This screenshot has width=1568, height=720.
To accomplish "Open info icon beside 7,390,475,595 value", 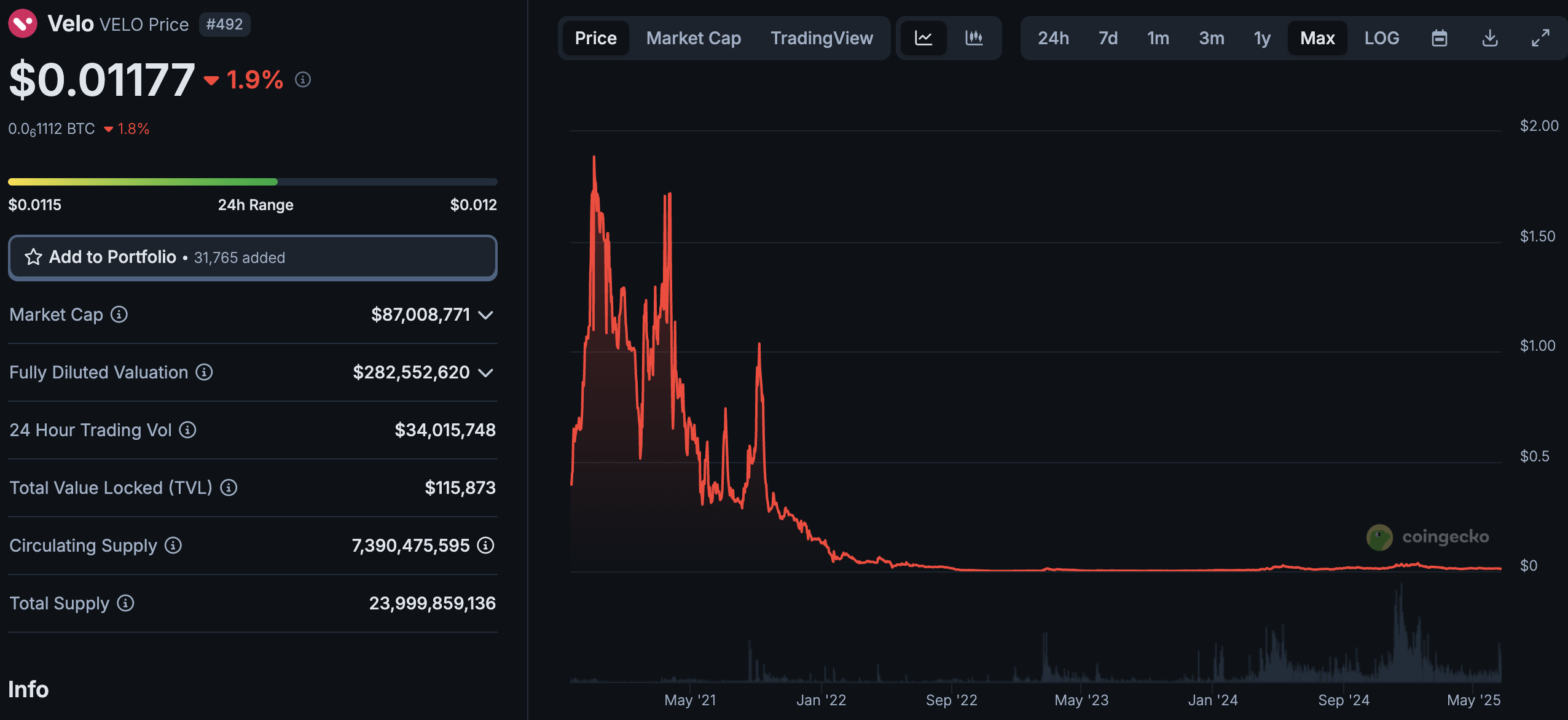I will point(485,546).
